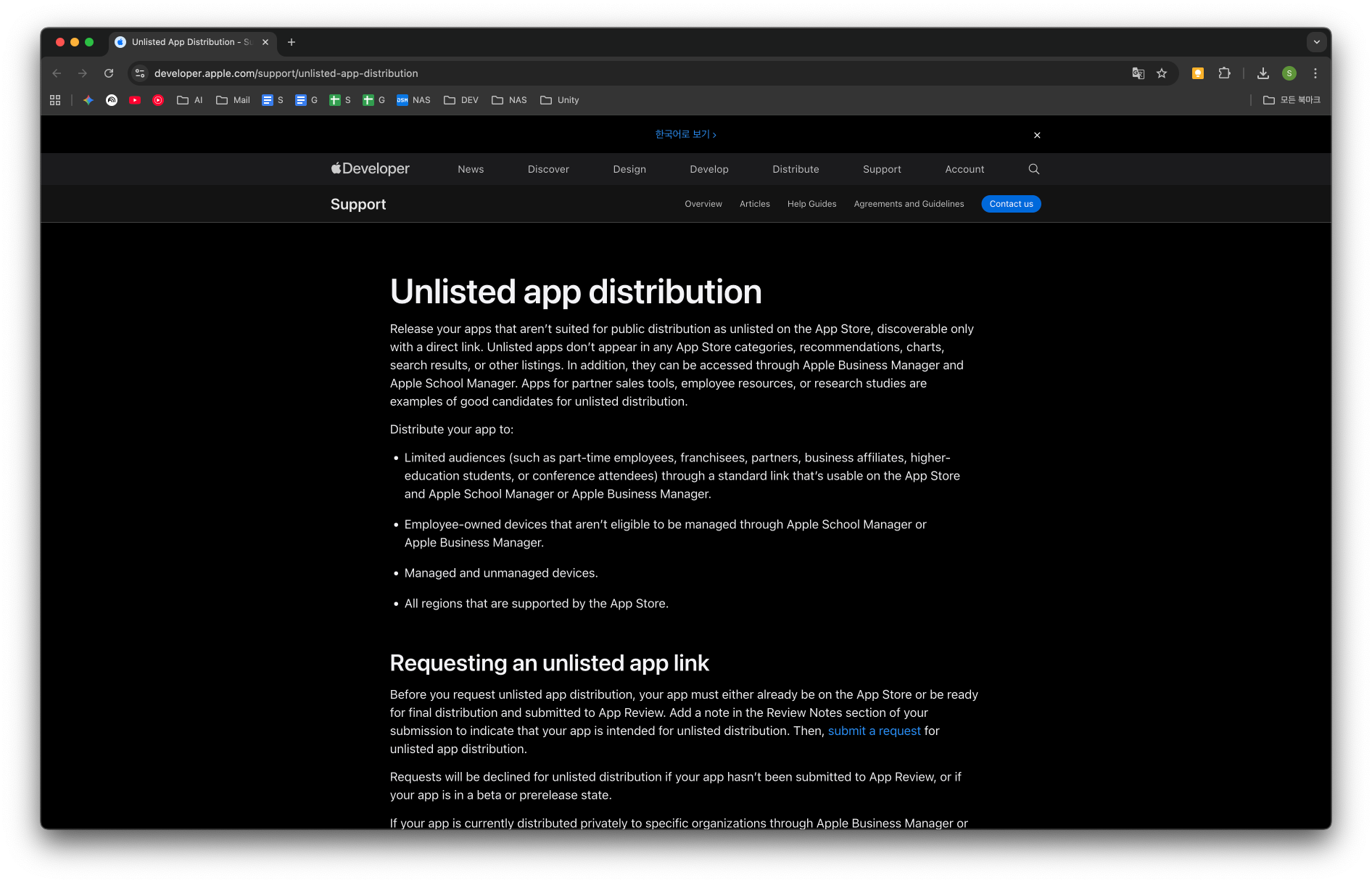Open the Gemini bookmark
The image size is (1372, 883).
(88, 100)
